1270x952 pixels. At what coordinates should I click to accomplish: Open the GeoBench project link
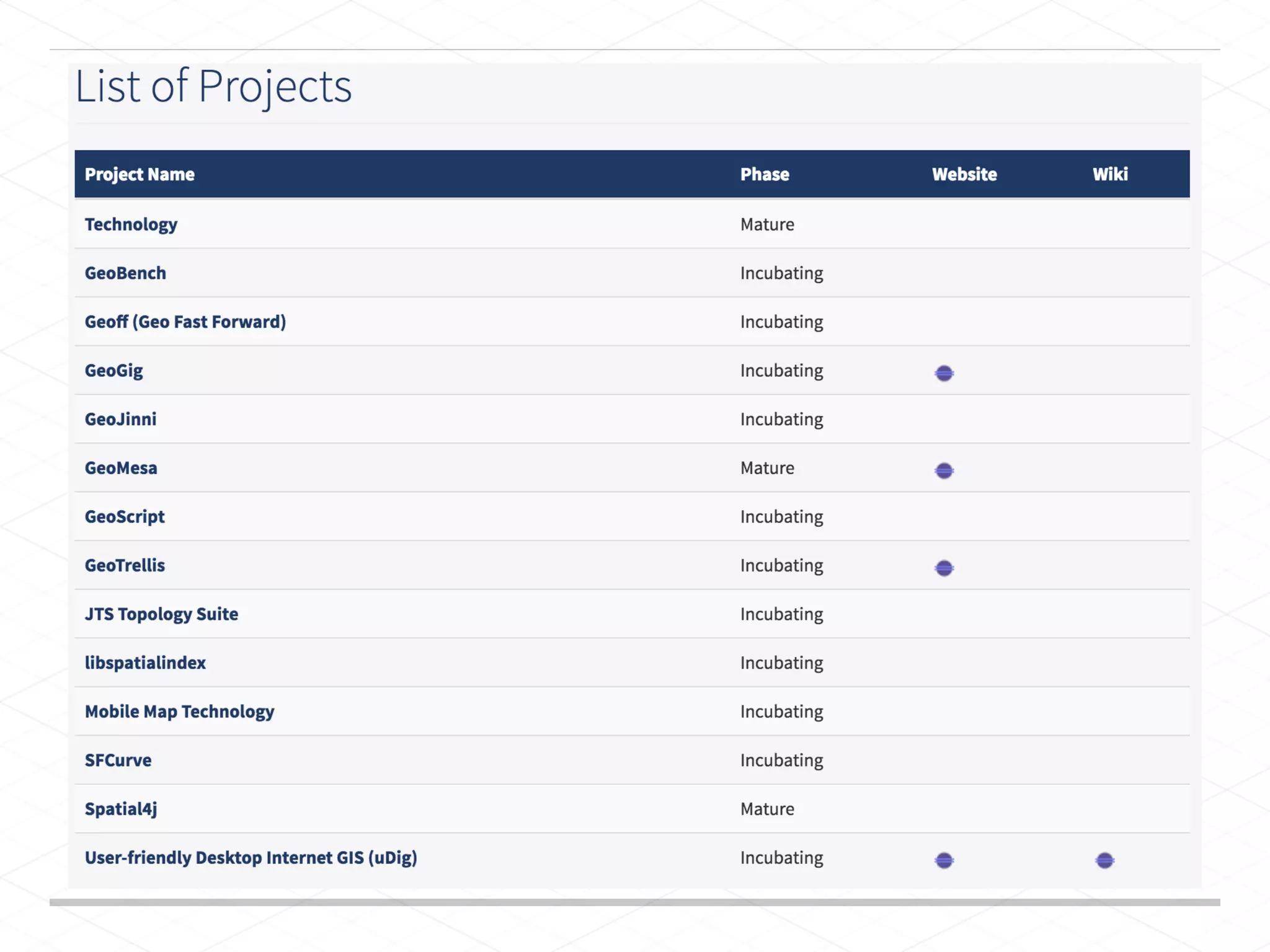pyautogui.click(x=125, y=273)
